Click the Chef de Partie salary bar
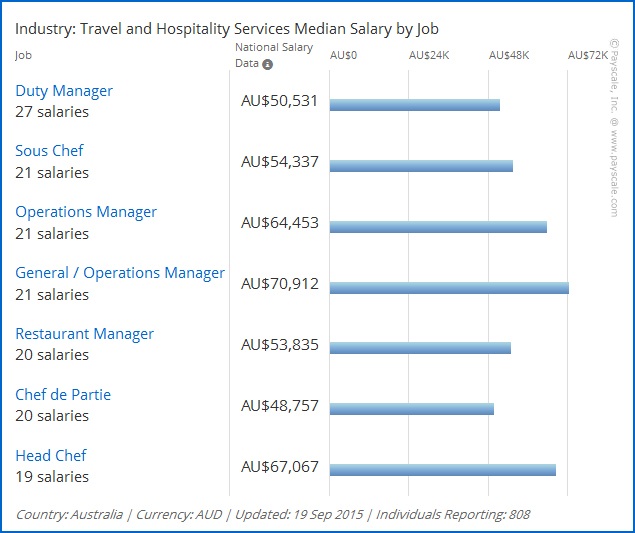635x533 pixels. click(411, 409)
